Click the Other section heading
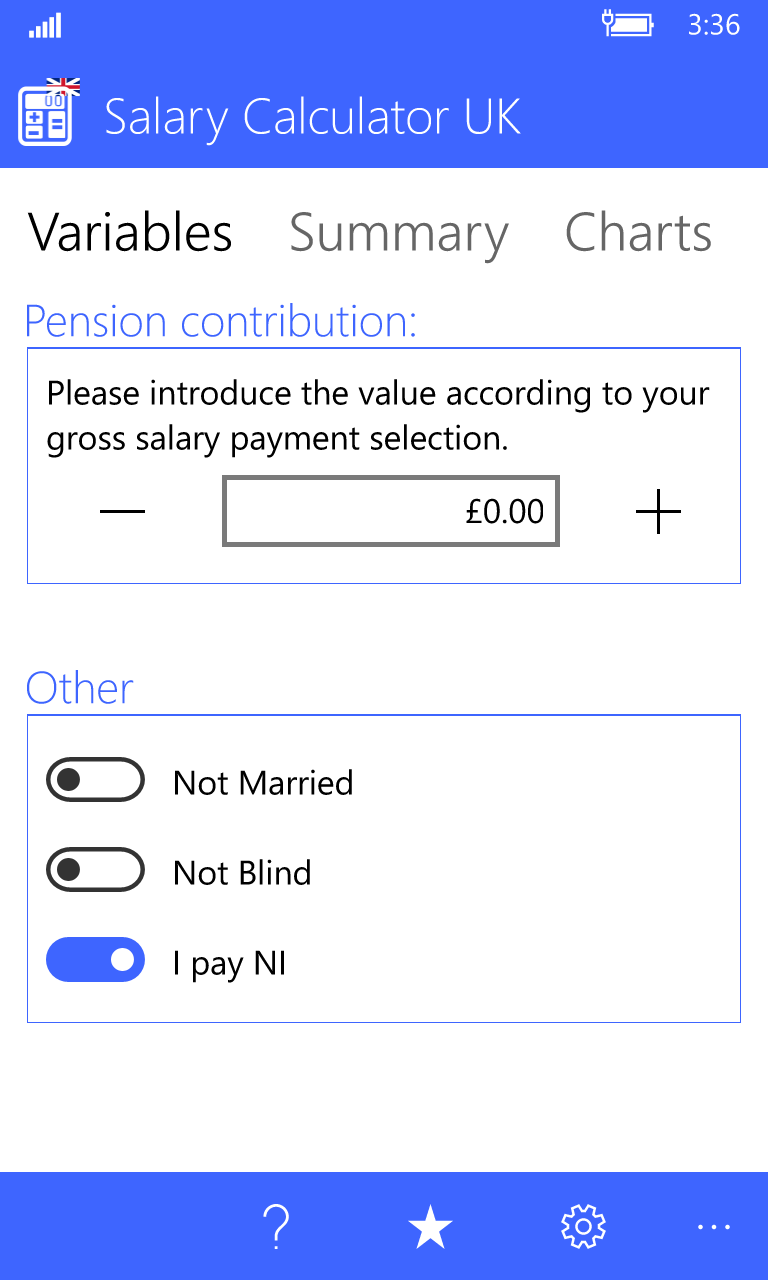 (x=80, y=688)
